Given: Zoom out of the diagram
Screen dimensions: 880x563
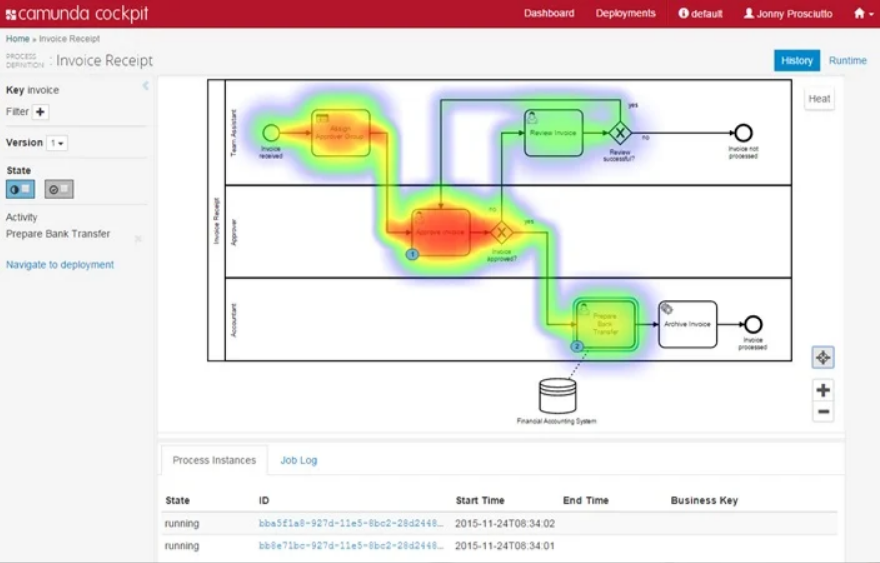Looking at the screenshot, I should (823, 411).
